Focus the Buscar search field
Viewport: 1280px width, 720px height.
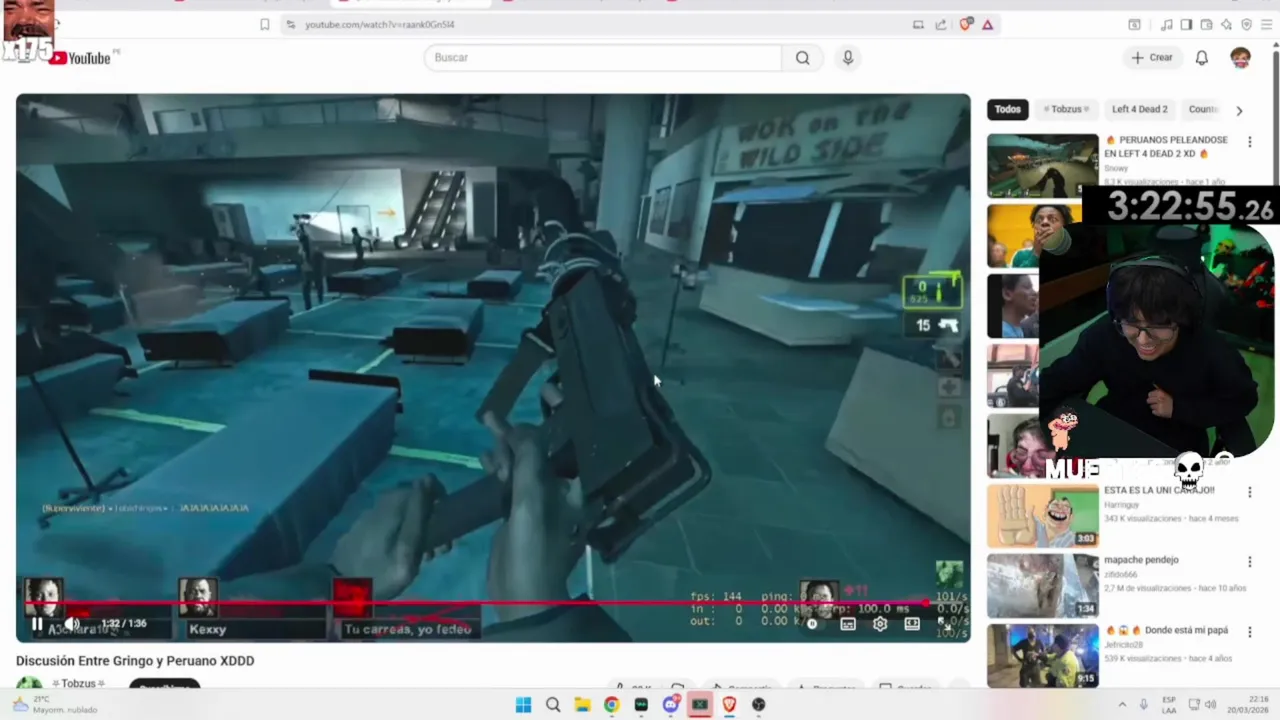[603, 58]
